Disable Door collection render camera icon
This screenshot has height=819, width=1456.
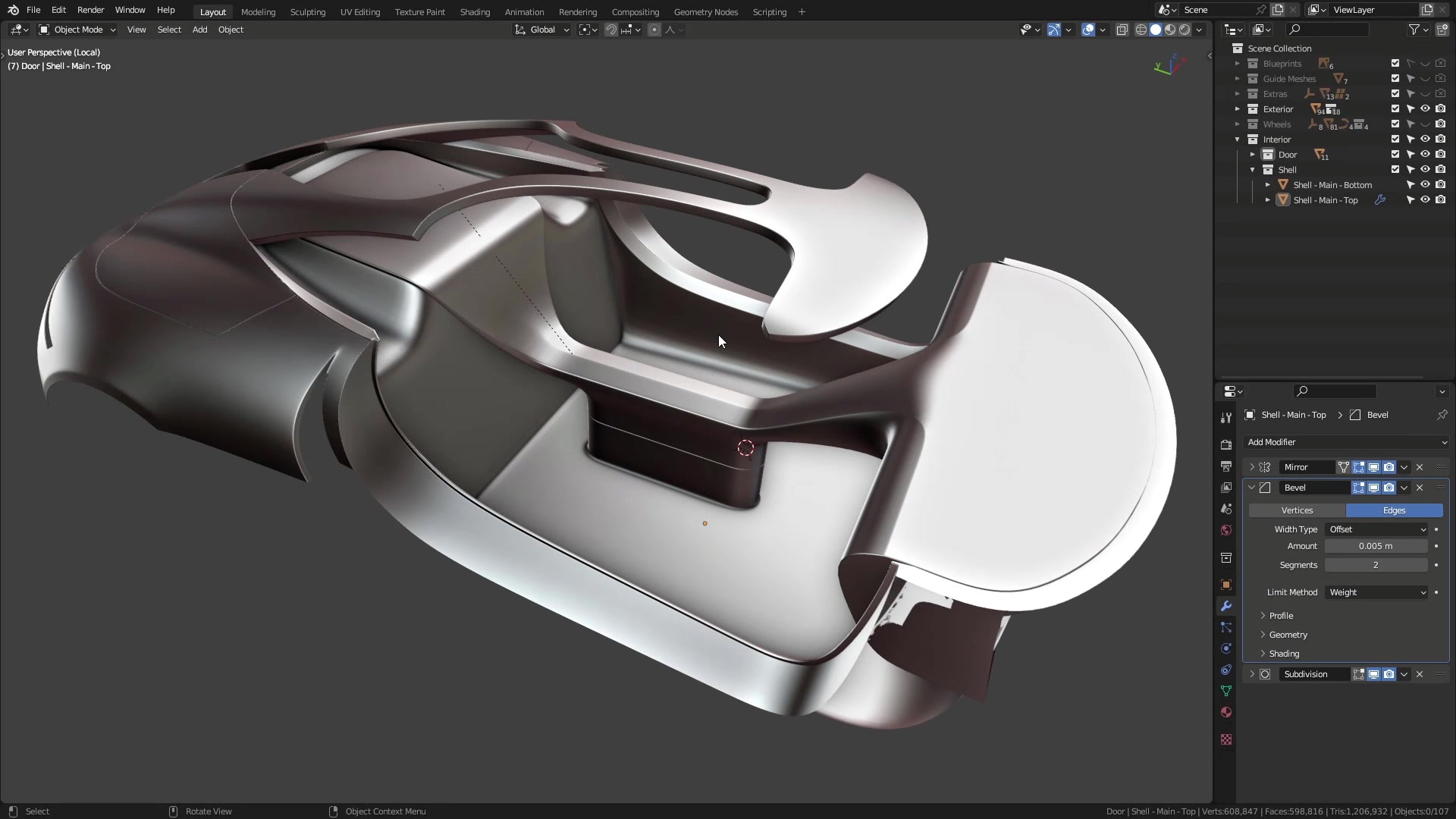pos(1441,155)
